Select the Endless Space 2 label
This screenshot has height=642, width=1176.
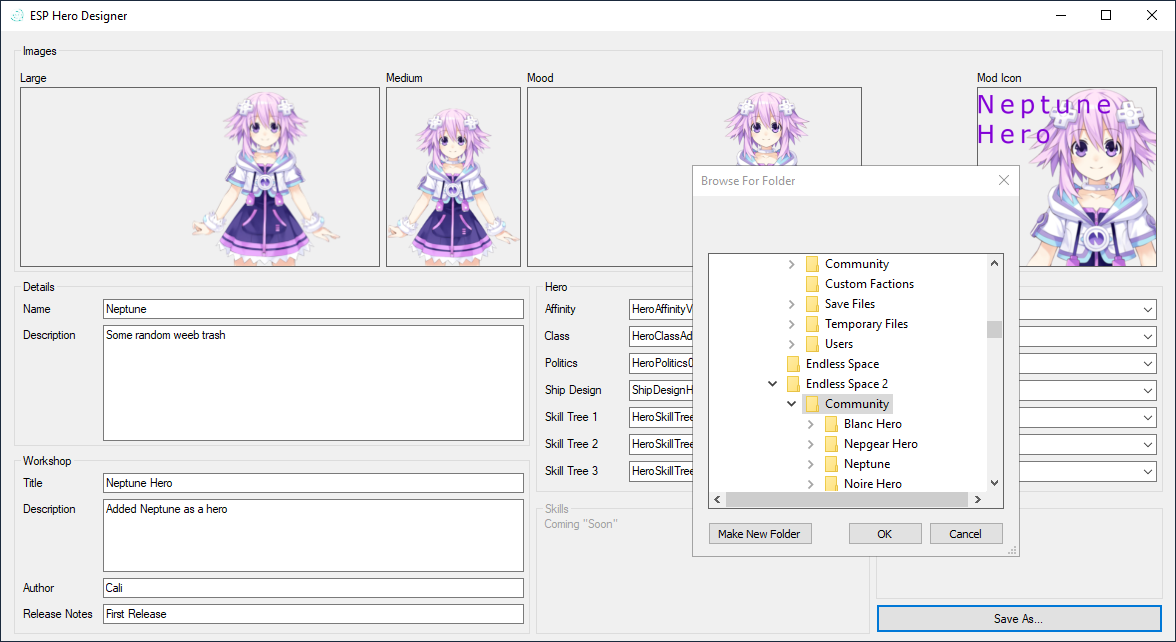point(847,384)
